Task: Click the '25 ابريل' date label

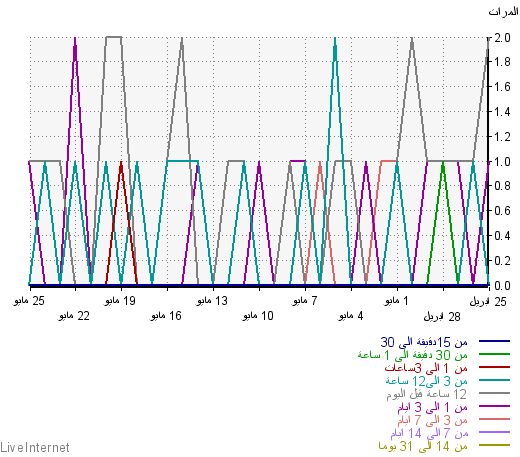Action: coord(488,302)
